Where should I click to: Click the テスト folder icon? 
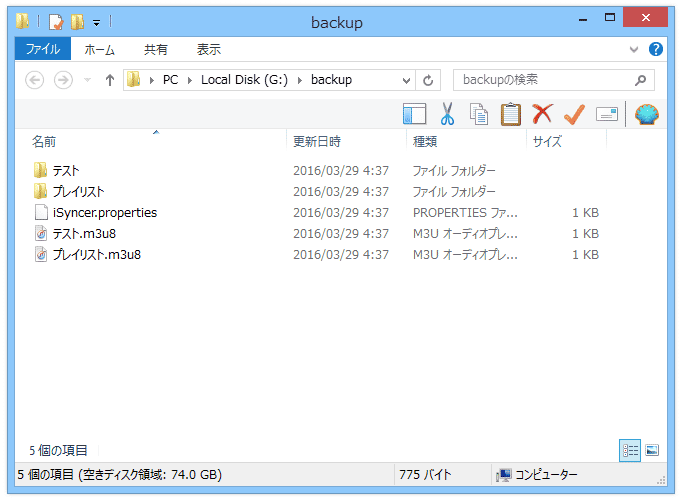coord(40,170)
